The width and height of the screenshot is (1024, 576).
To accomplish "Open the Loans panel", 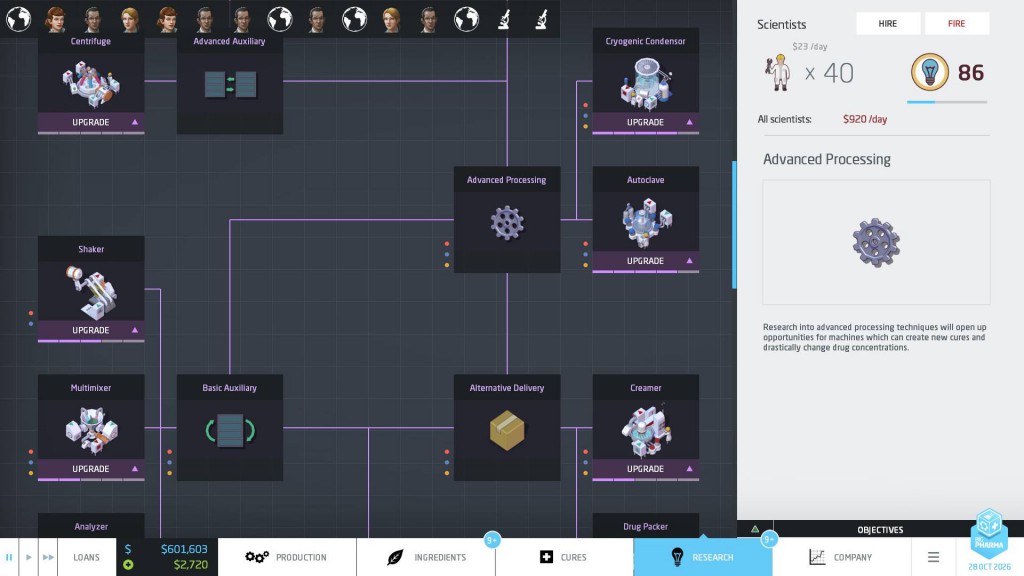I will [x=87, y=557].
